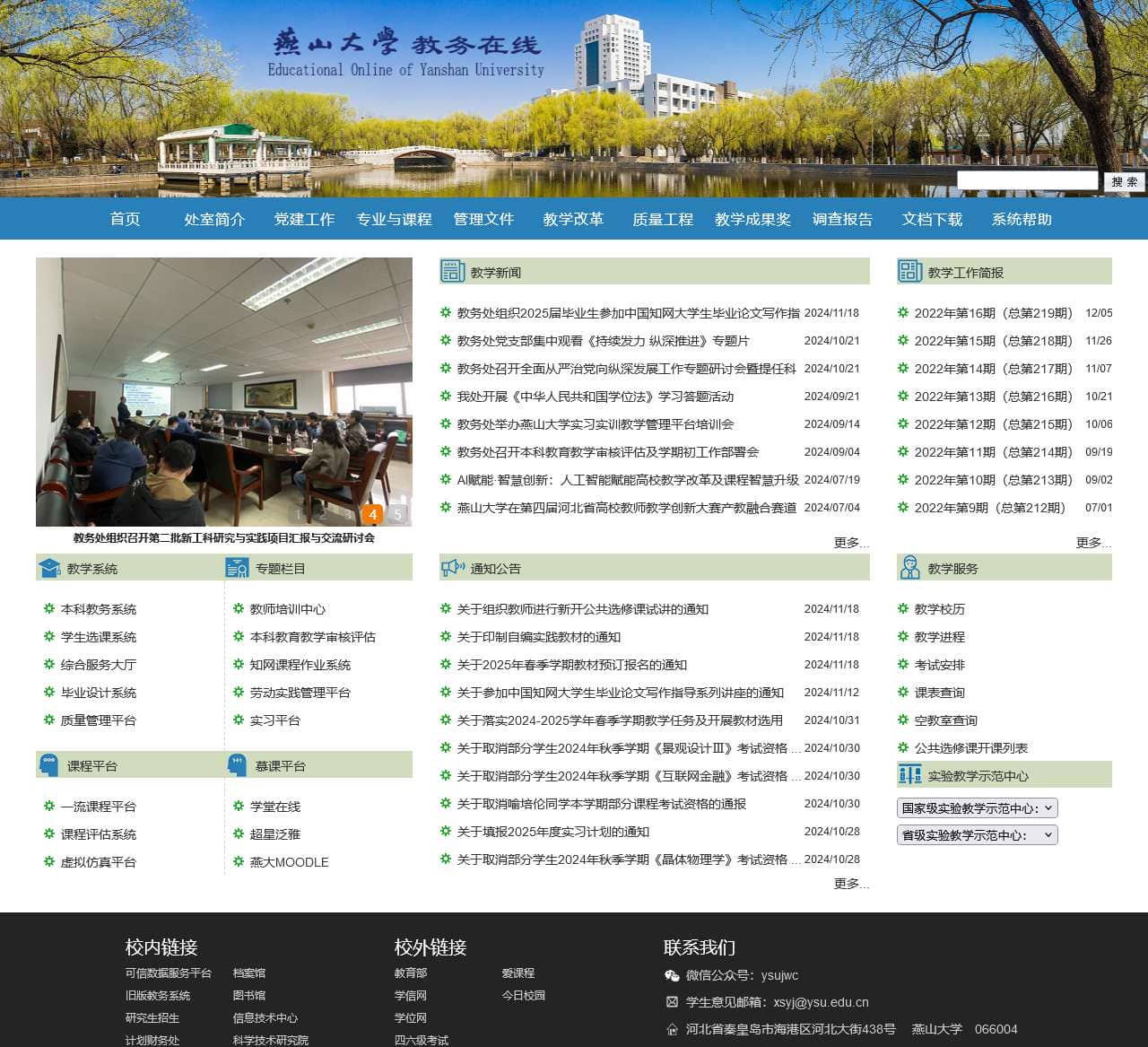Image resolution: width=1148 pixels, height=1047 pixels.
Task: Open the 省级实验教学示范中心 dropdown
Action: coord(977,834)
